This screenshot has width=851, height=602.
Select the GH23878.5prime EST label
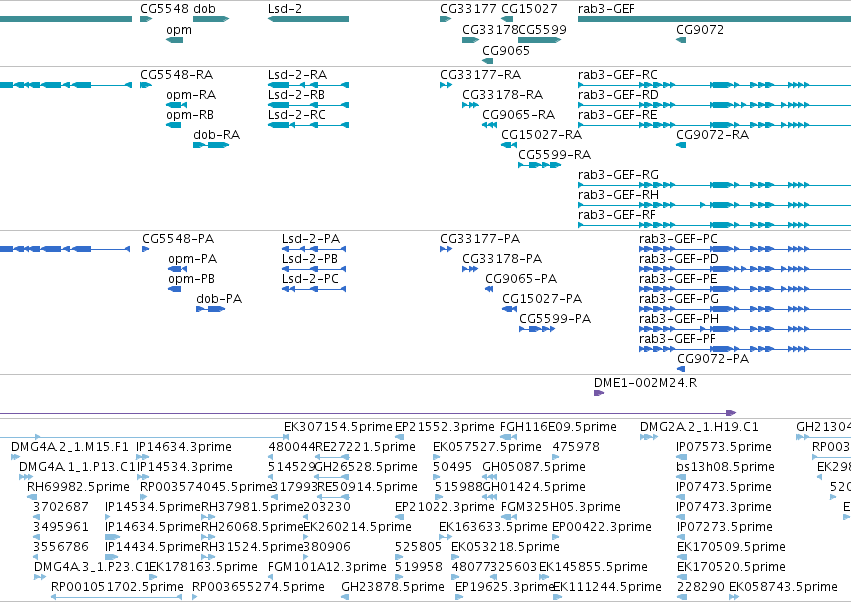[393, 587]
